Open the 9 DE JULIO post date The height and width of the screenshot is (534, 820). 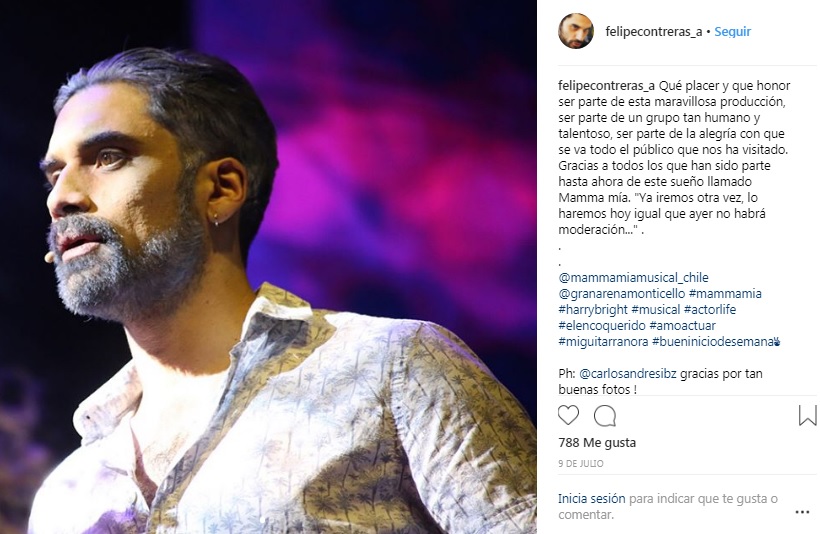580,464
